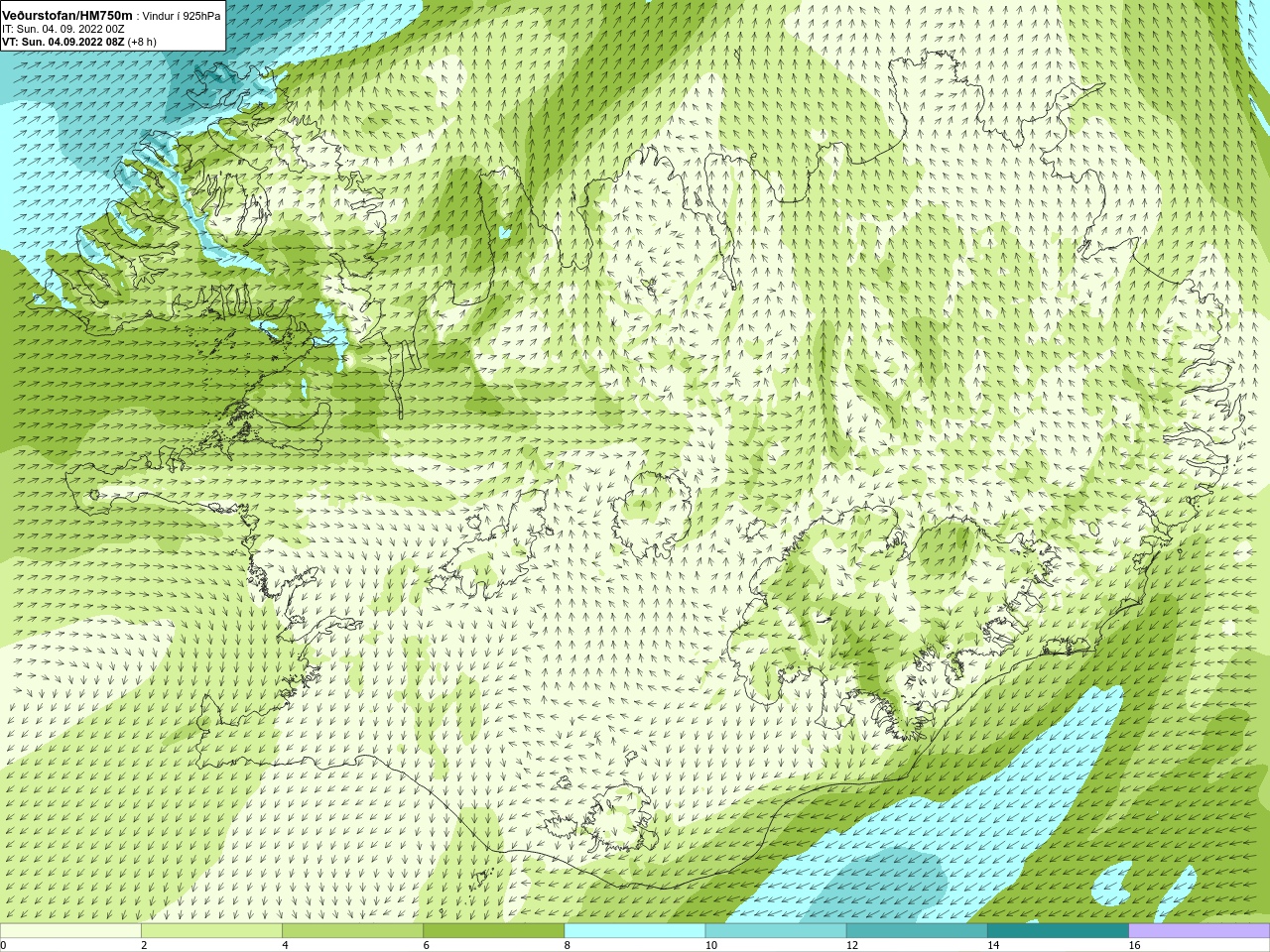The image size is (1270, 952).
Task: Click the legend value '4'
Action: 285,945
